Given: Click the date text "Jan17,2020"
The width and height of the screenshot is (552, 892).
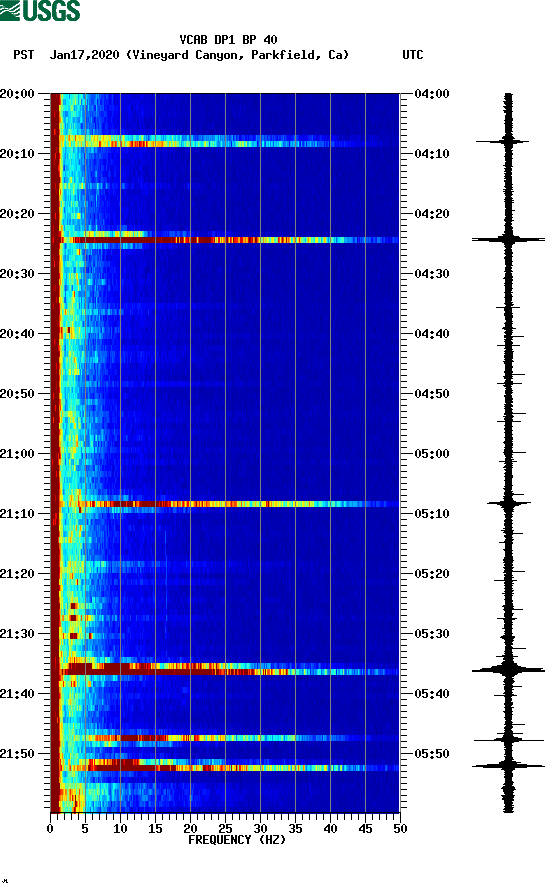Looking at the screenshot, I should [x=84, y=55].
